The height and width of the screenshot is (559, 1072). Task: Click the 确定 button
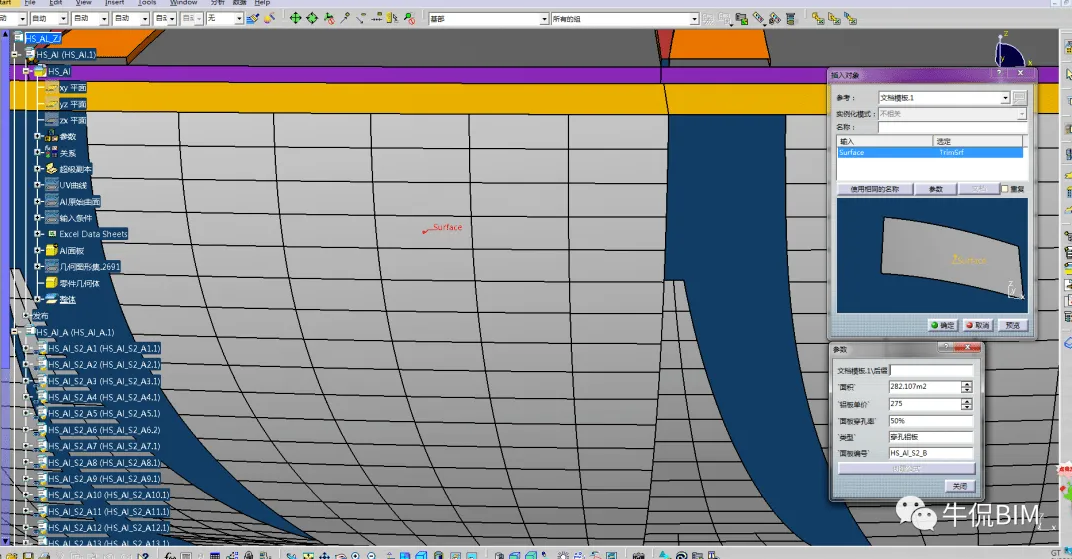[942, 325]
